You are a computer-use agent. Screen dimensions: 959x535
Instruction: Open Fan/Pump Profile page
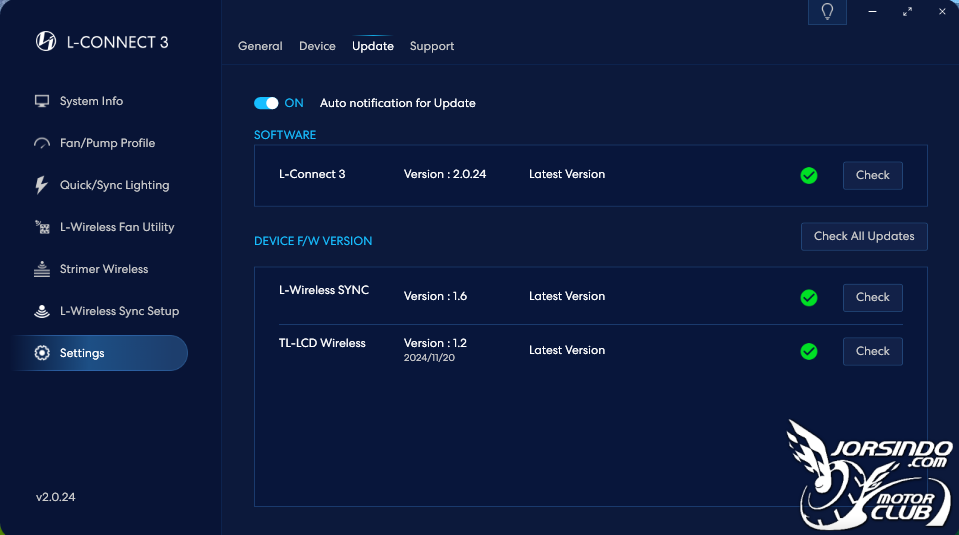pos(107,143)
